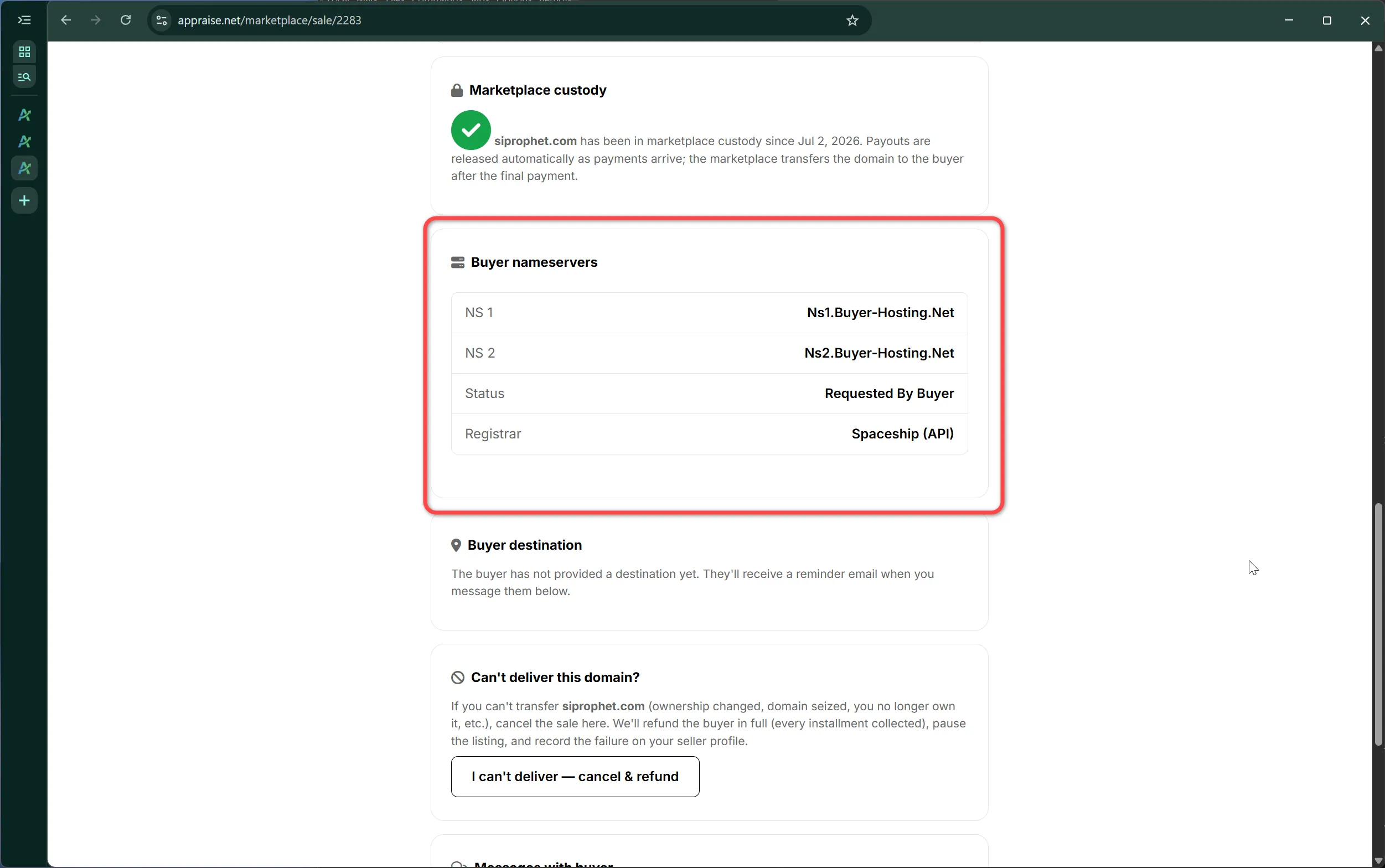1385x868 pixels.
Task: View site information icon beside URL
Action: (x=162, y=20)
